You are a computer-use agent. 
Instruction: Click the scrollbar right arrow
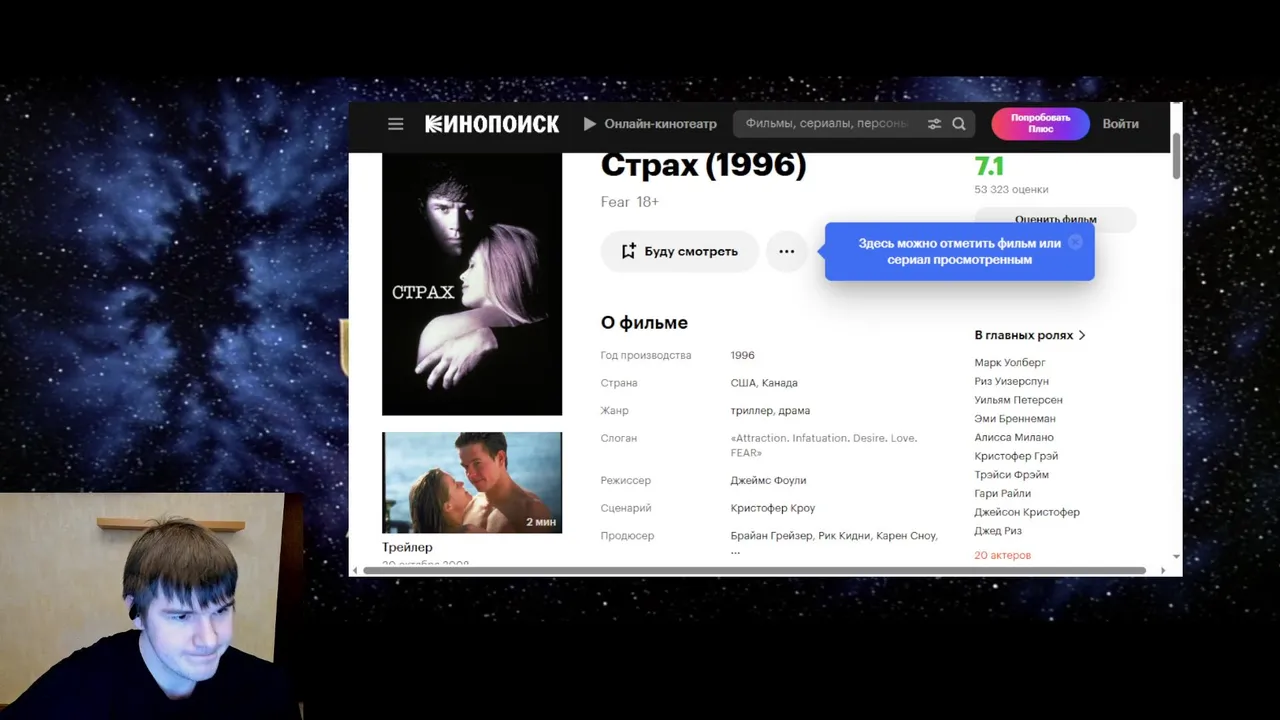click(1162, 570)
